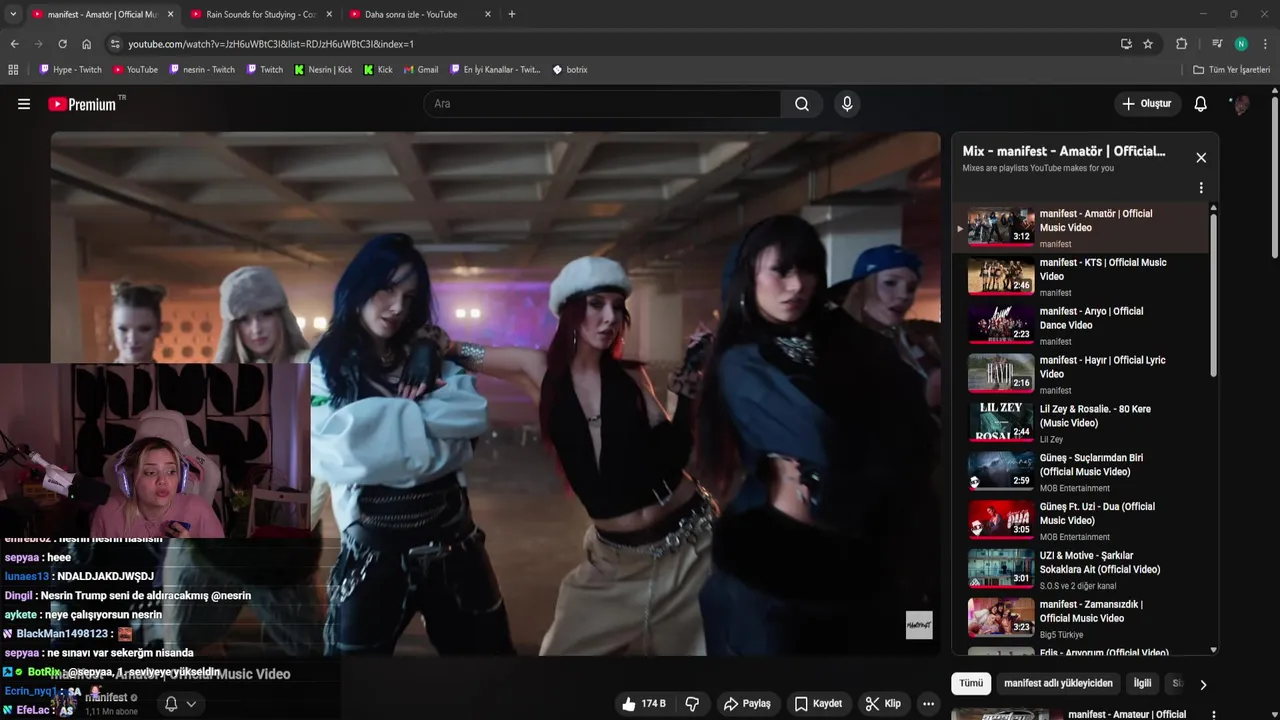The width and height of the screenshot is (1280, 720).
Task: Expand subscription notification options chevron
Action: [x=191, y=704]
